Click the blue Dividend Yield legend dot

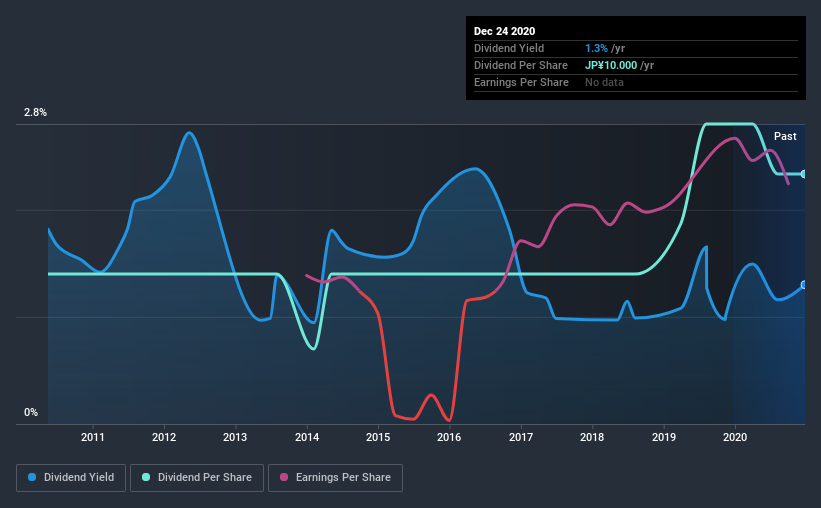[32, 477]
